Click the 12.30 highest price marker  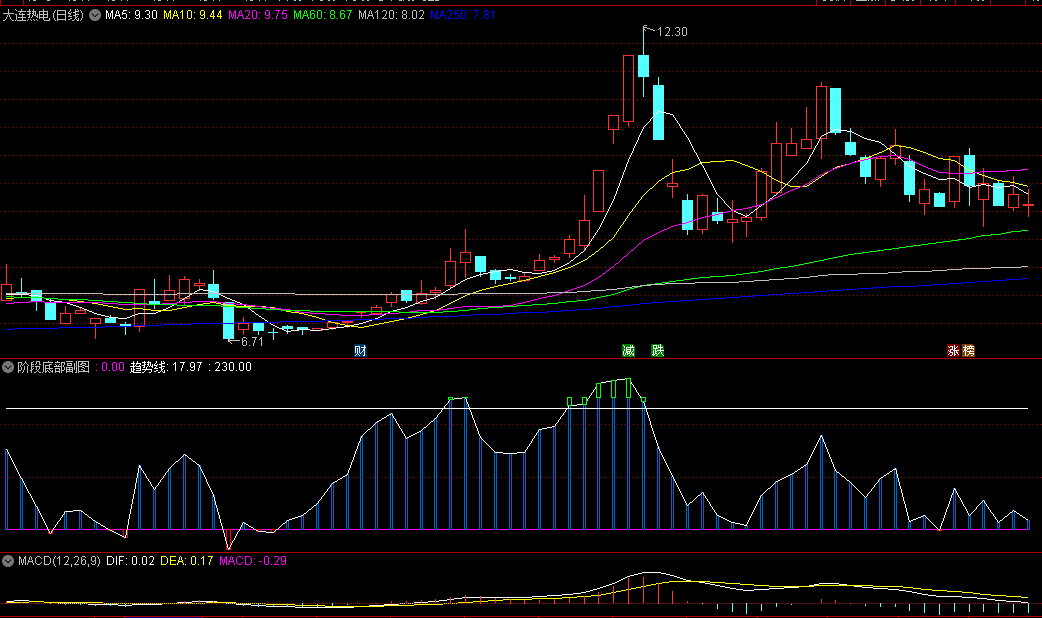672,32
